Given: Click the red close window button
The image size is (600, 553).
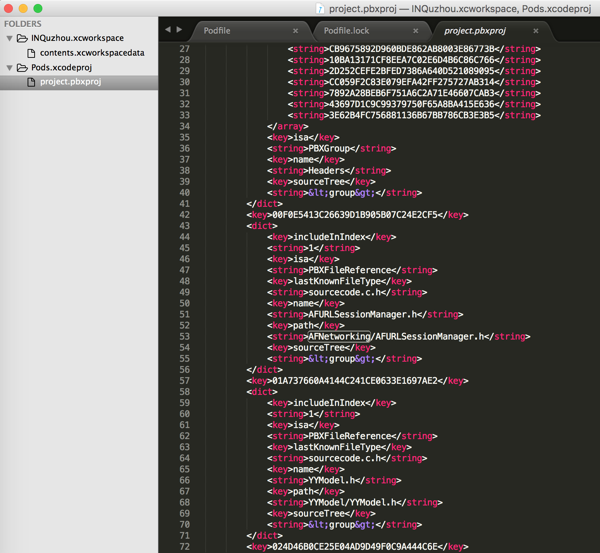Looking at the screenshot, I should pos(8,8).
